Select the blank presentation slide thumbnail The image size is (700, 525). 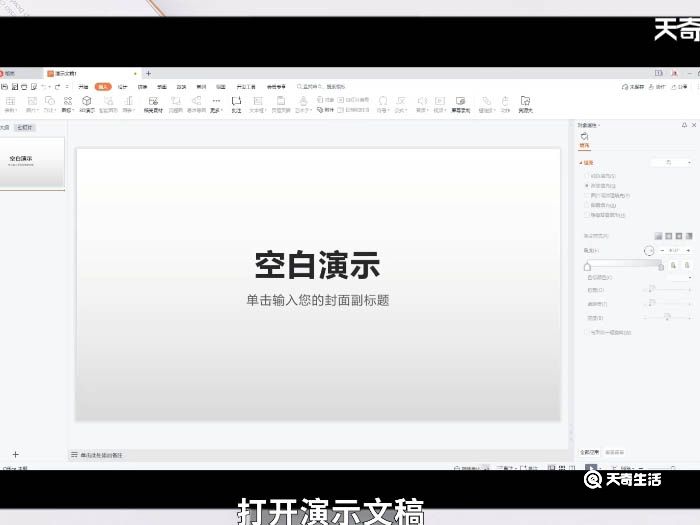[x=32, y=162]
